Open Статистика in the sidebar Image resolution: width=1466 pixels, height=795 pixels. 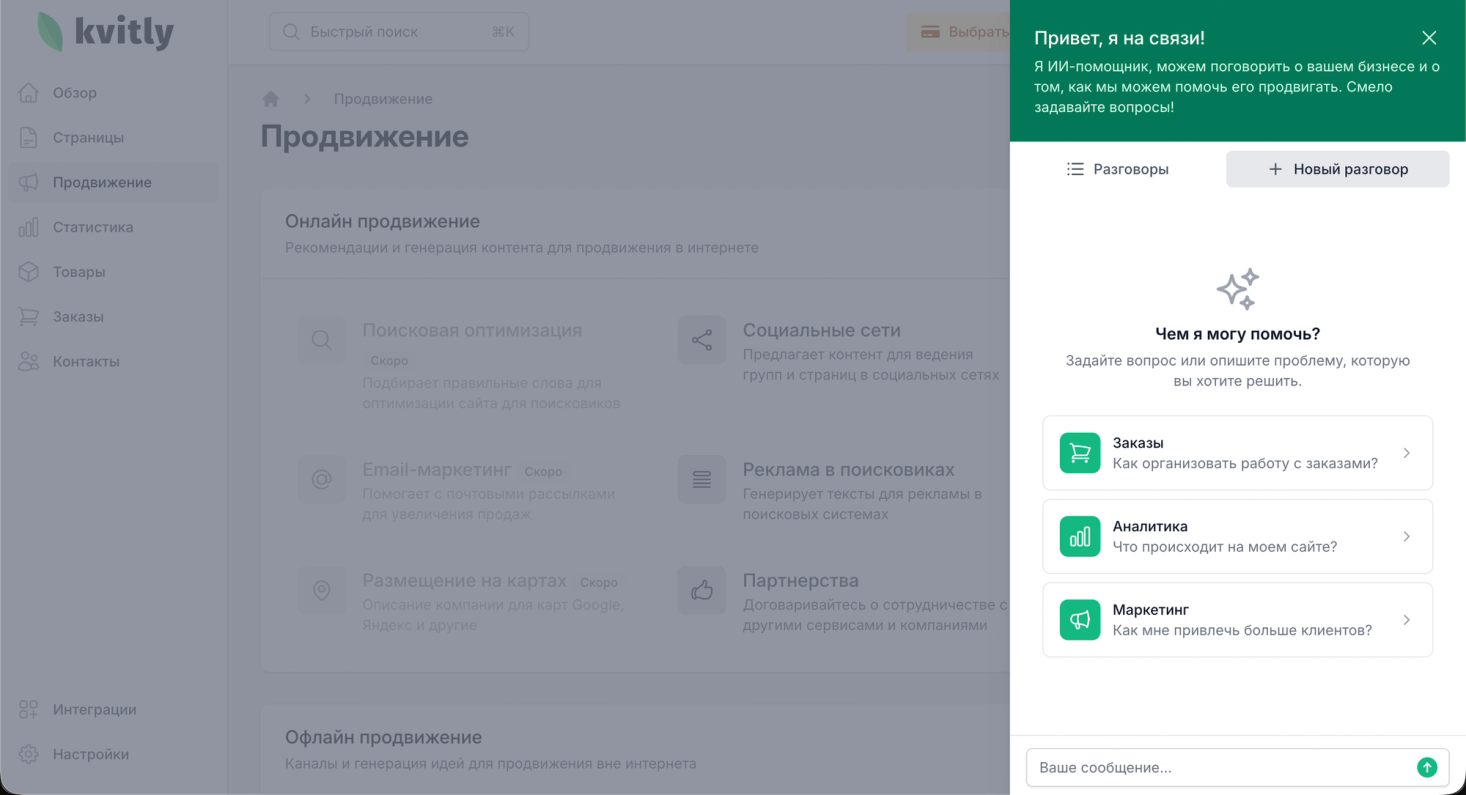pyautogui.click(x=114, y=227)
